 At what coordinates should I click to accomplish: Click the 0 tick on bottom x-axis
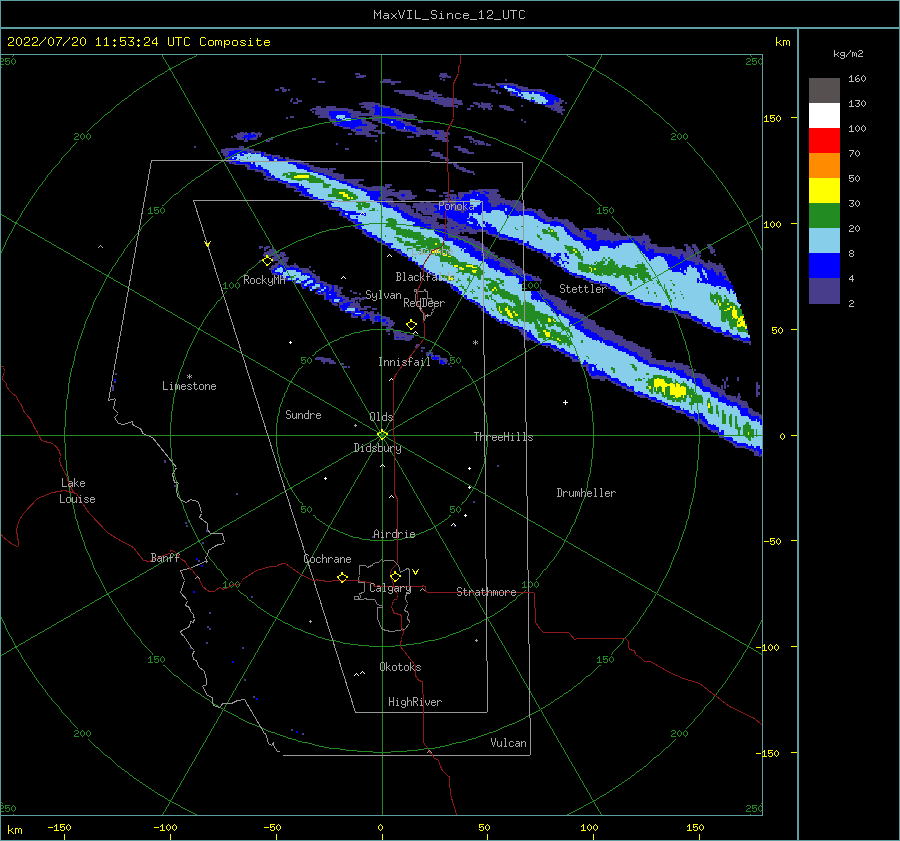coord(380,827)
